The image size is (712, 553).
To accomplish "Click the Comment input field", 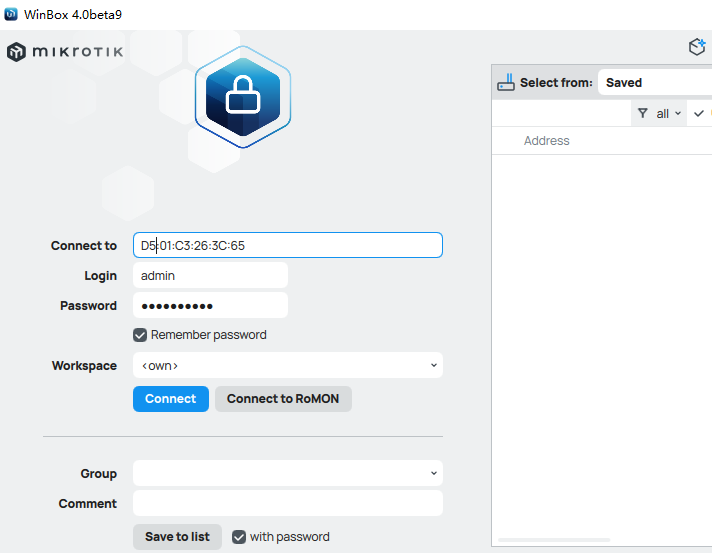I will tap(288, 504).
